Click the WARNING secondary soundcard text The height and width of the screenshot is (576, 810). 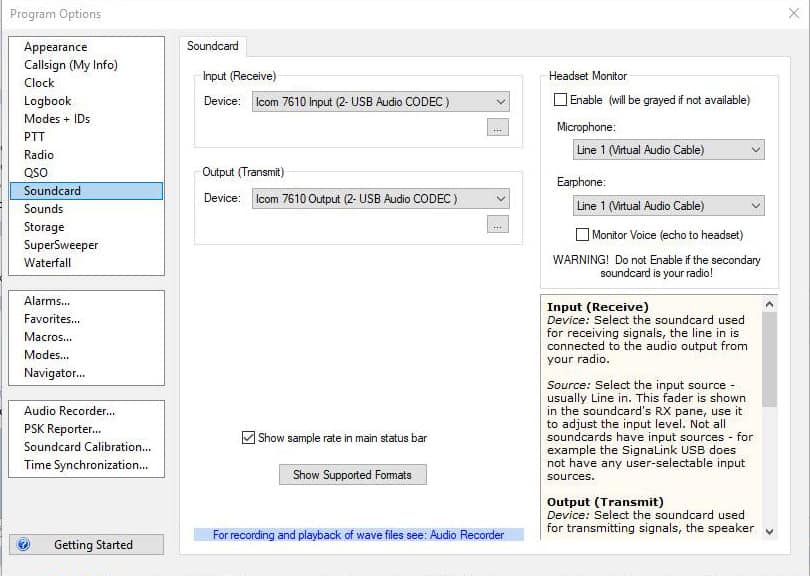pyautogui.click(x=657, y=267)
